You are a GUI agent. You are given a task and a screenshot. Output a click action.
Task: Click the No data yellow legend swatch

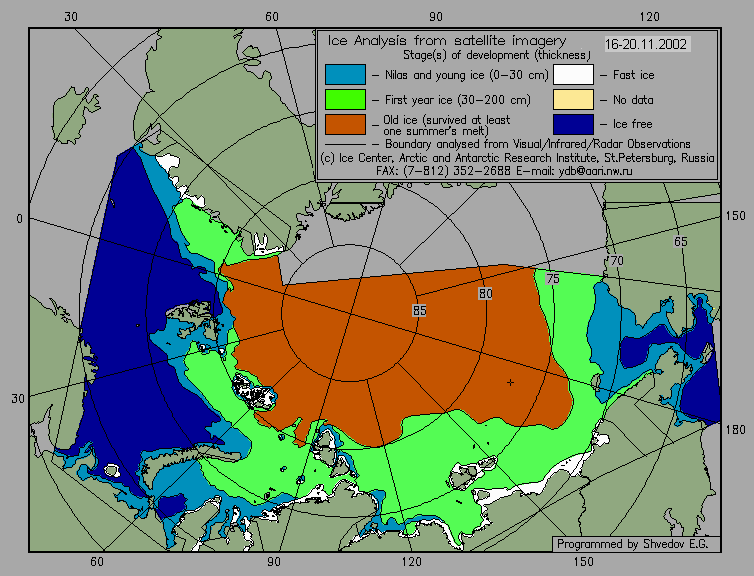tap(573, 100)
